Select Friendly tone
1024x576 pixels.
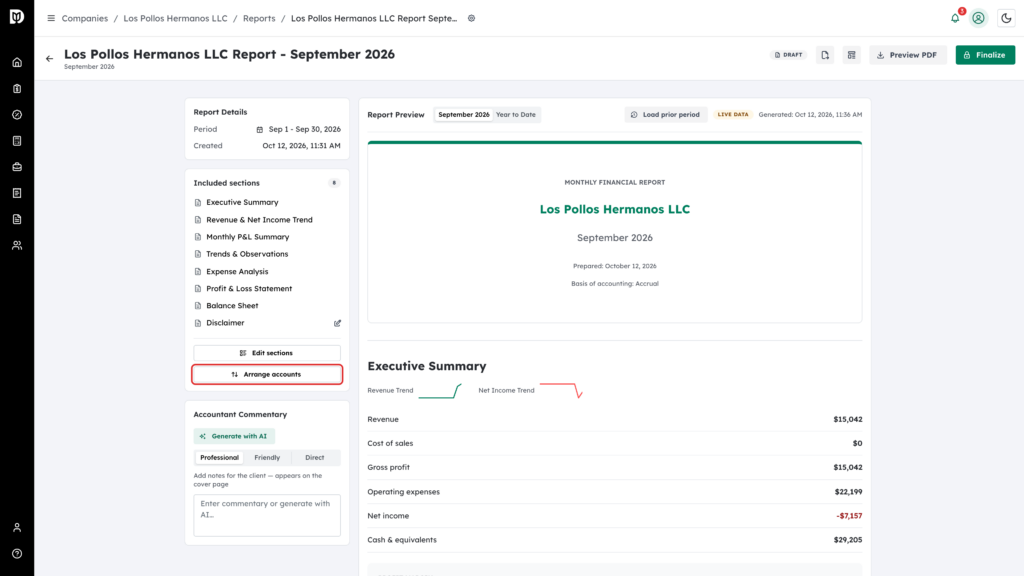[267, 458]
